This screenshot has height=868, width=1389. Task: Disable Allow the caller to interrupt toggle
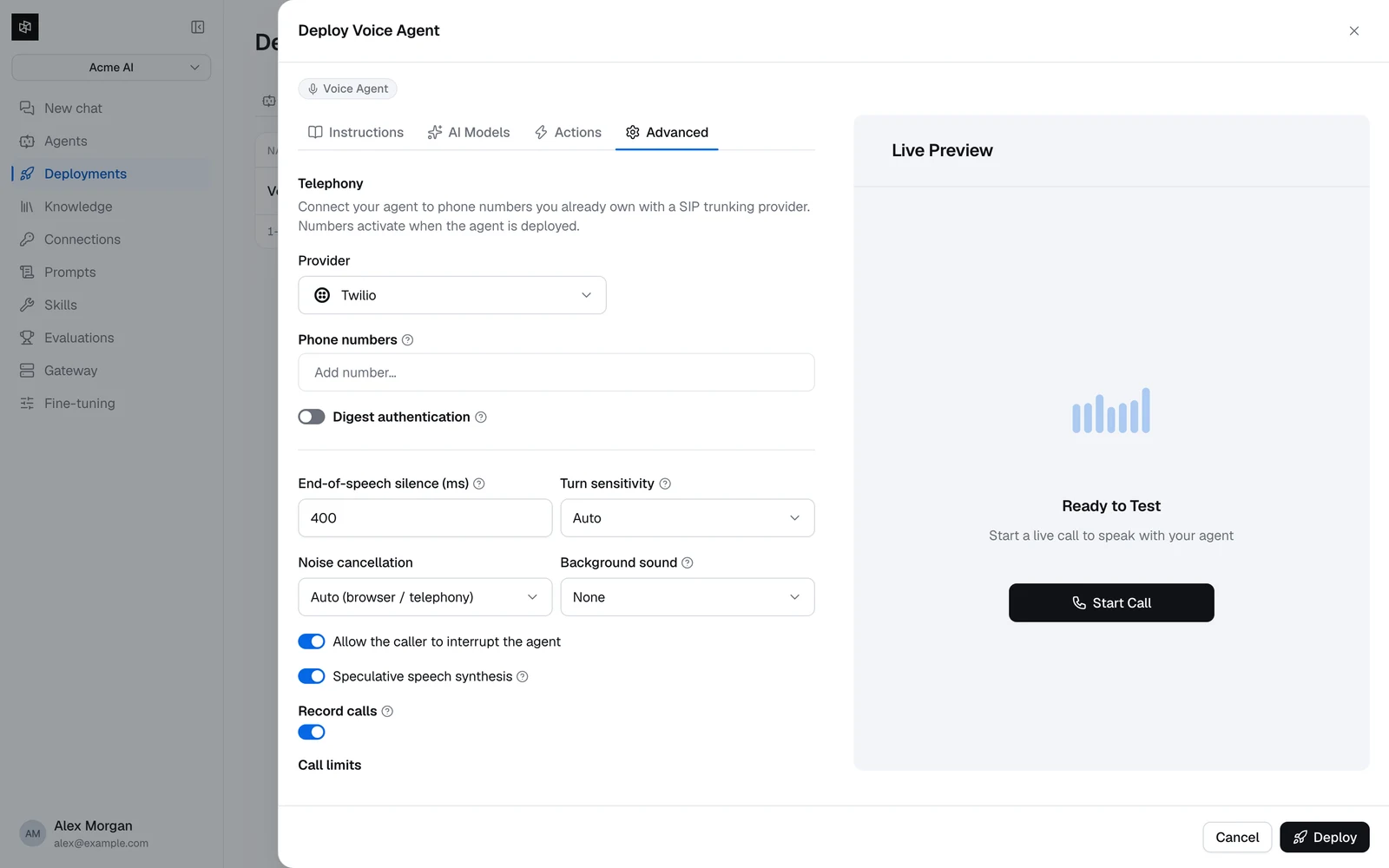click(x=312, y=641)
